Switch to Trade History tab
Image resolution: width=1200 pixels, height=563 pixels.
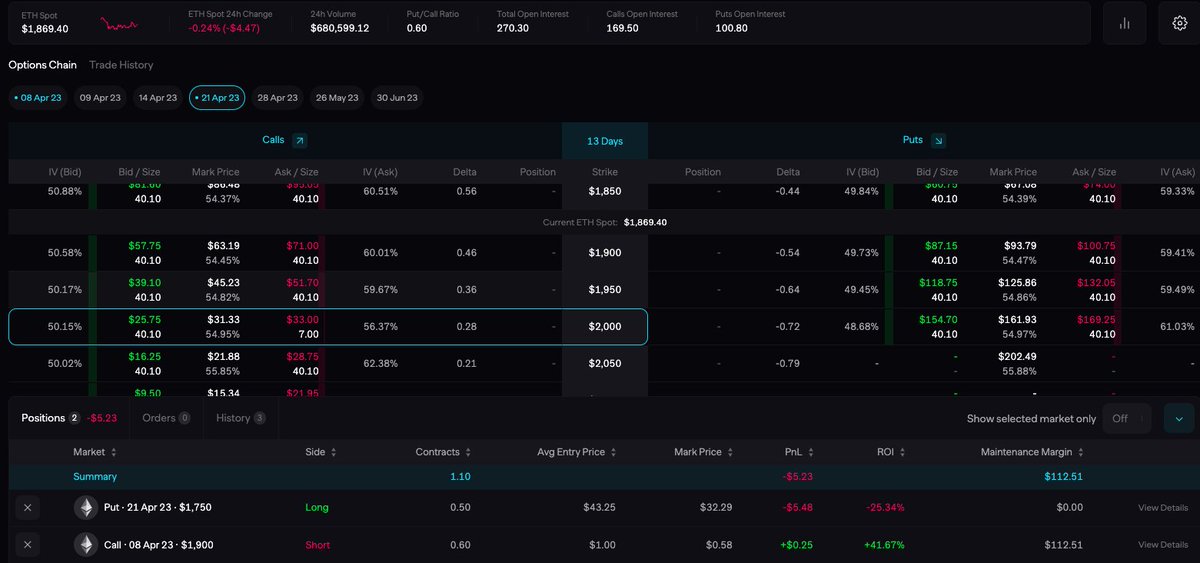click(x=121, y=65)
